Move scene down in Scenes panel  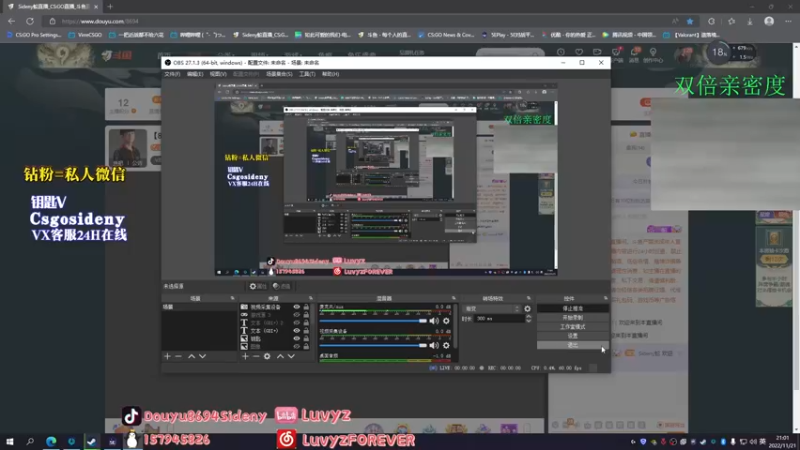point(203,356)
